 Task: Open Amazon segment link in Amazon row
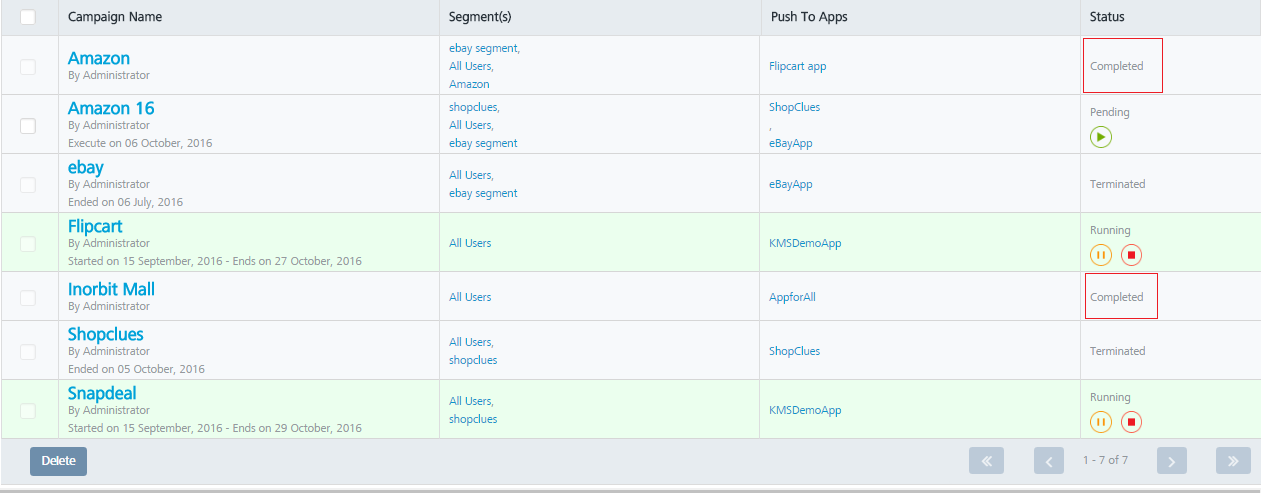pos(469,84)
